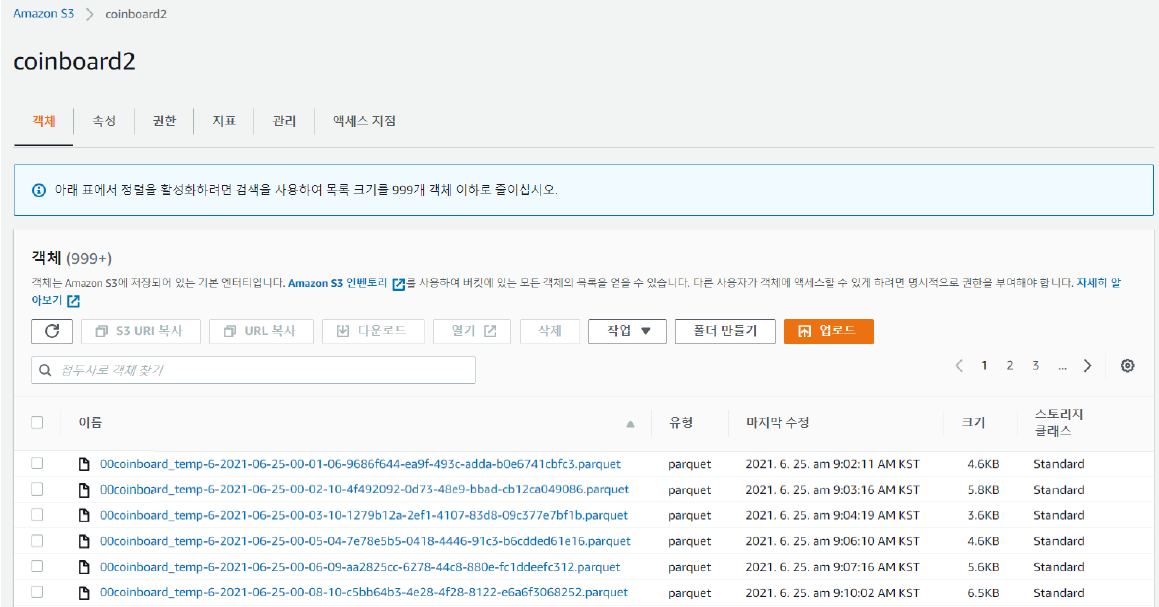Select page 1 in pagination
The image size is (1159, 607).
pyautogui.click(x=984, y=365)
